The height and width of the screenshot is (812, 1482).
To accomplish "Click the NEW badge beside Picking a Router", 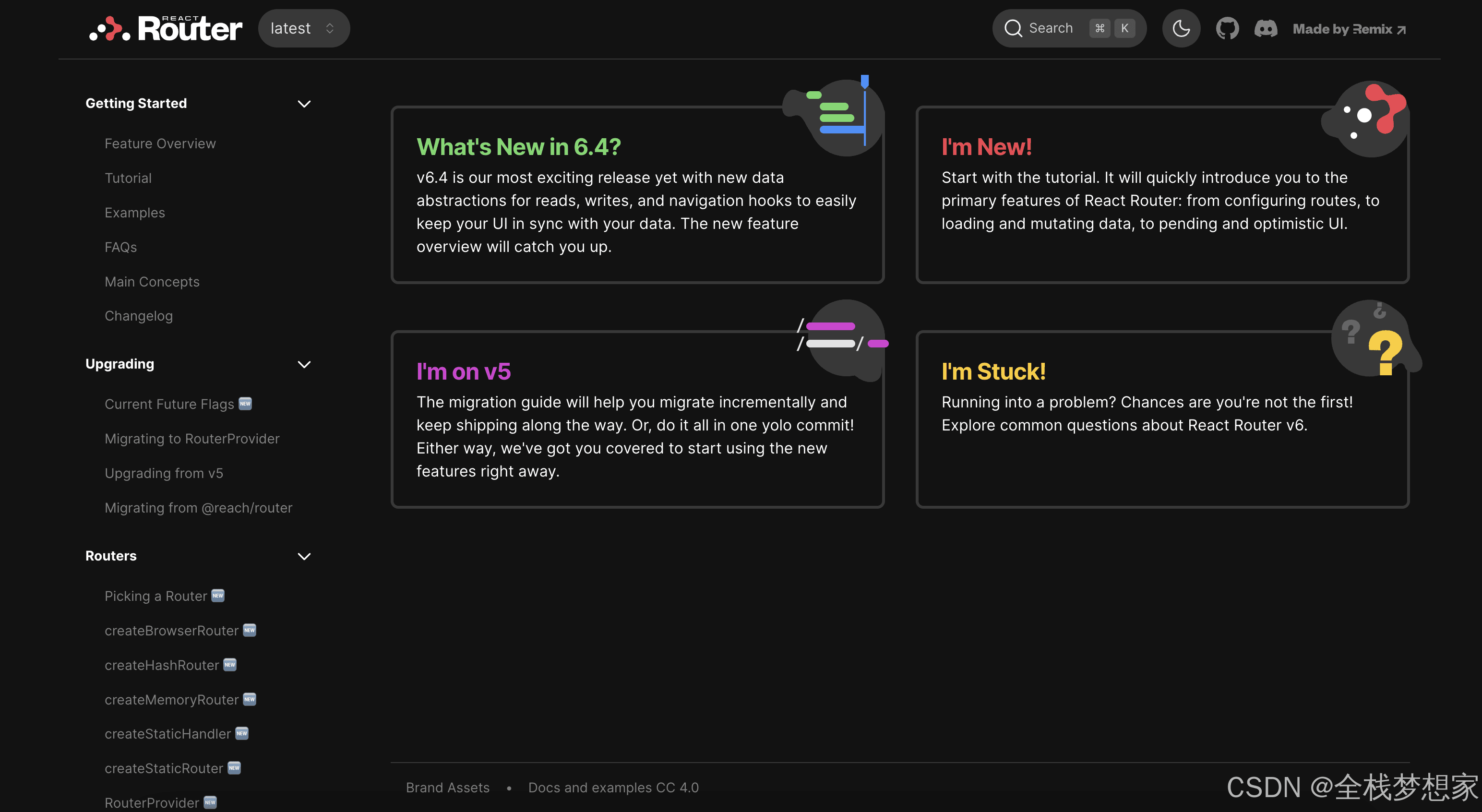I will [217, 595].
